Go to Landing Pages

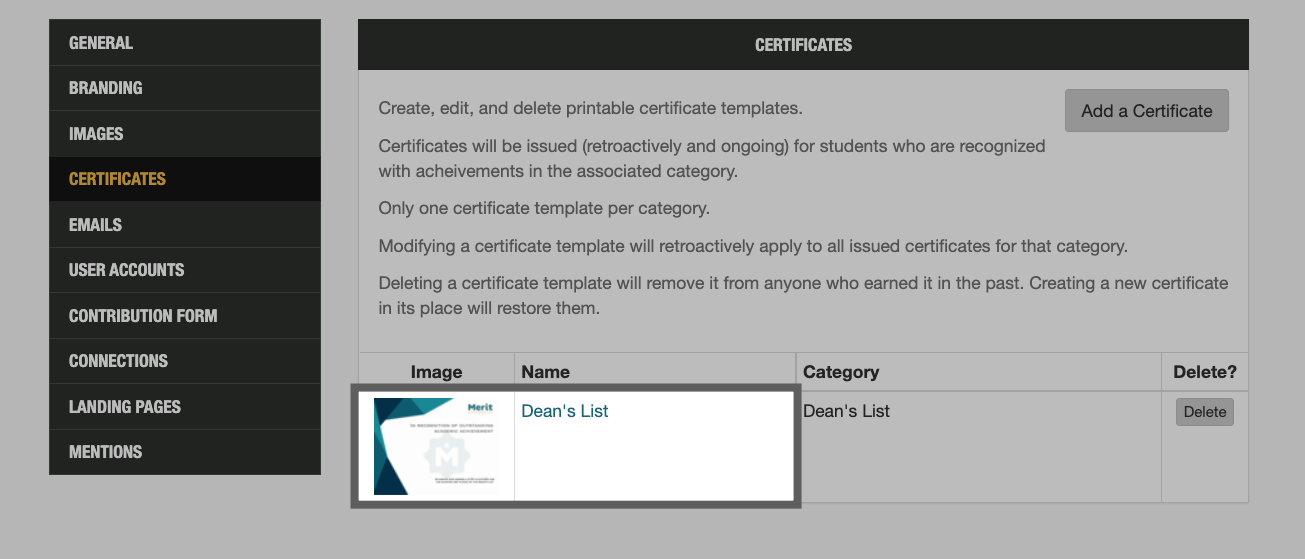[x=125, y=407]
